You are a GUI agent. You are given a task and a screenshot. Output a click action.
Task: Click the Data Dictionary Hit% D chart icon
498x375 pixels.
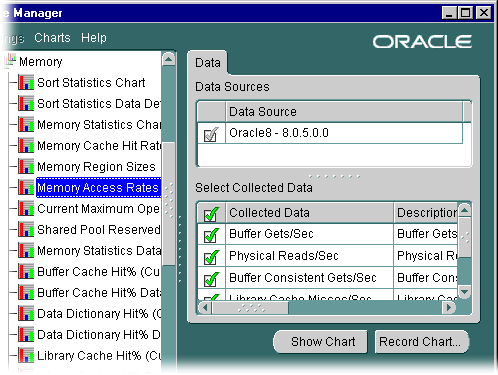point(26,334)
